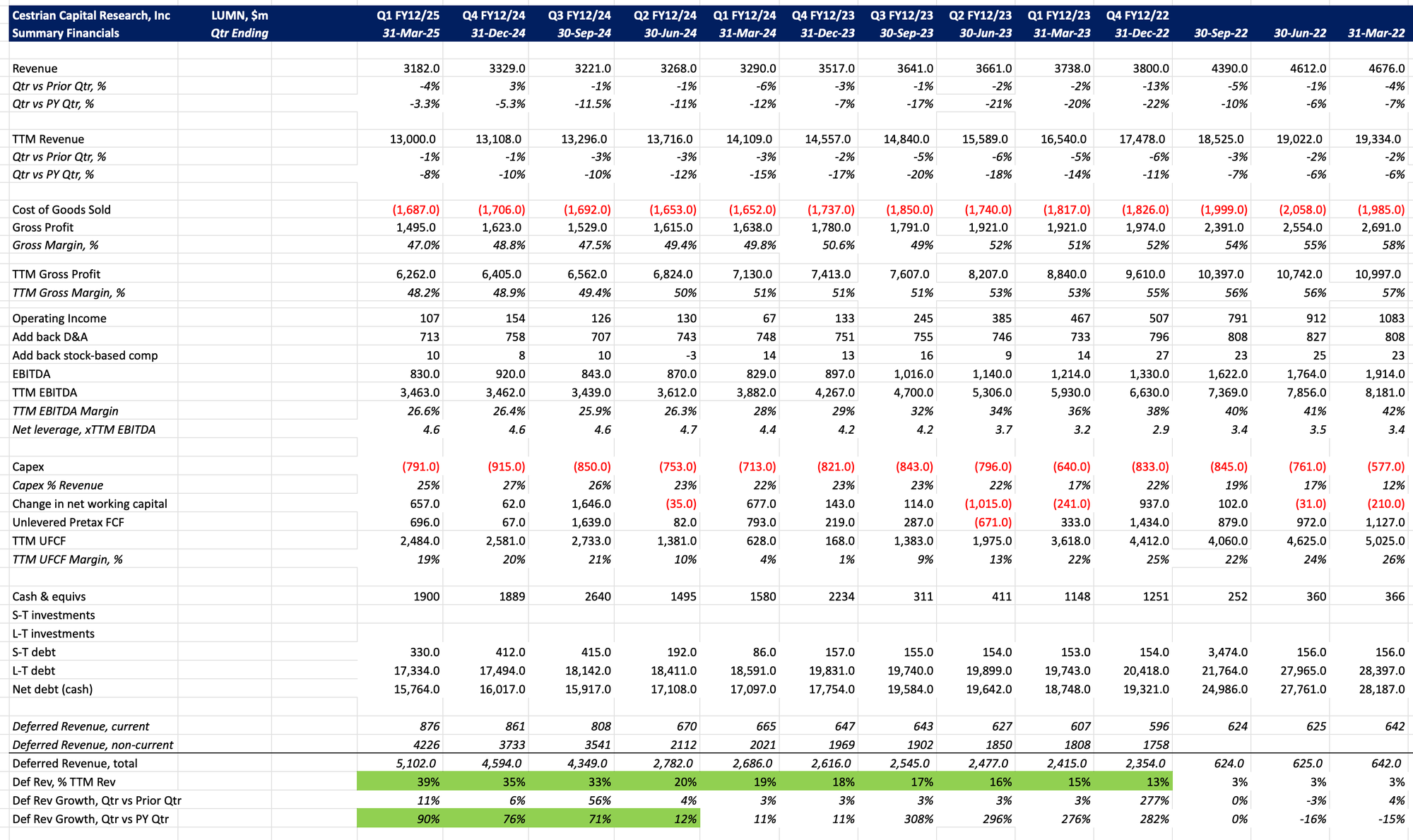The image size is (1413, 840).
Task: Click the Q1 FY12/25 Revenue cell 3182.0
Action: [421, 69]
